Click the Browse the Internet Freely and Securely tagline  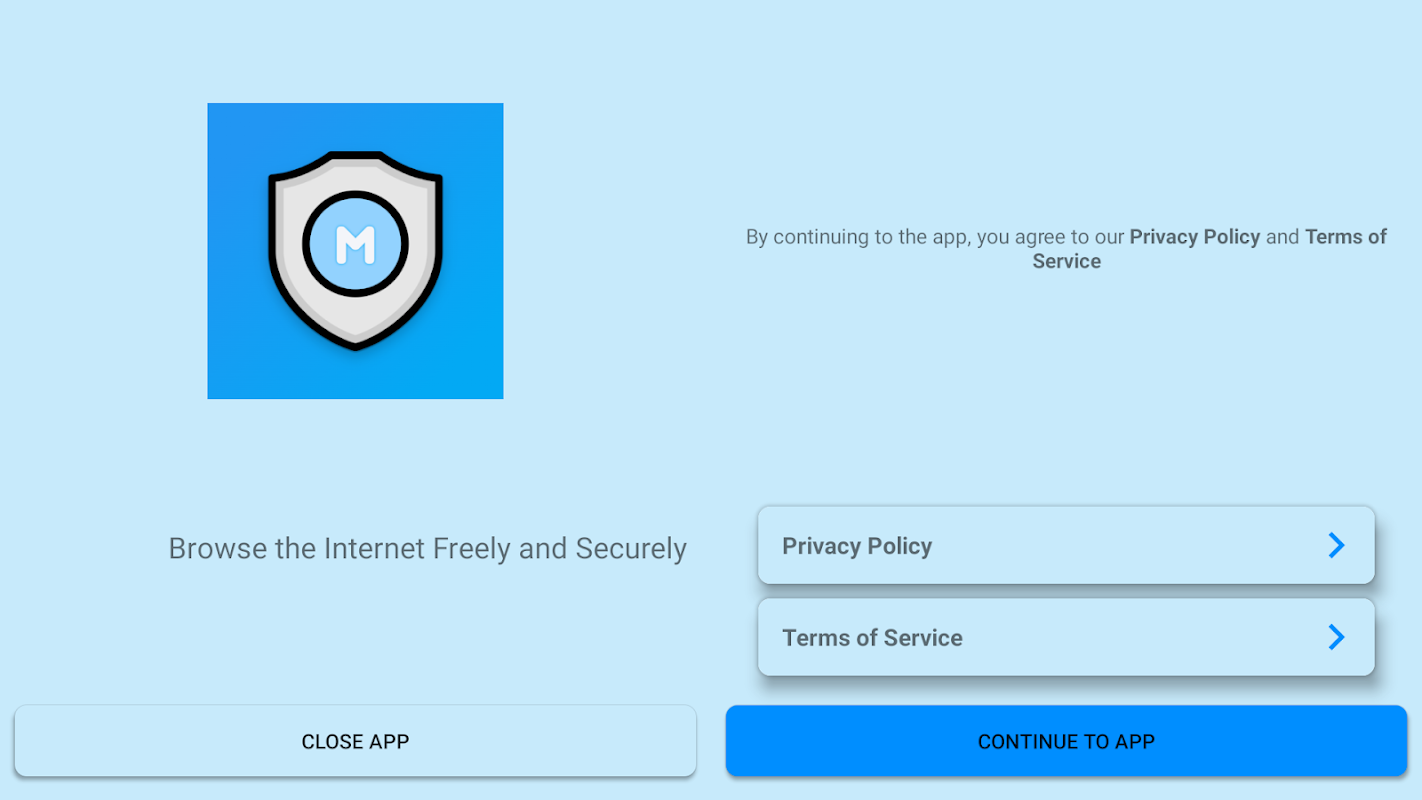pos(427,548)
